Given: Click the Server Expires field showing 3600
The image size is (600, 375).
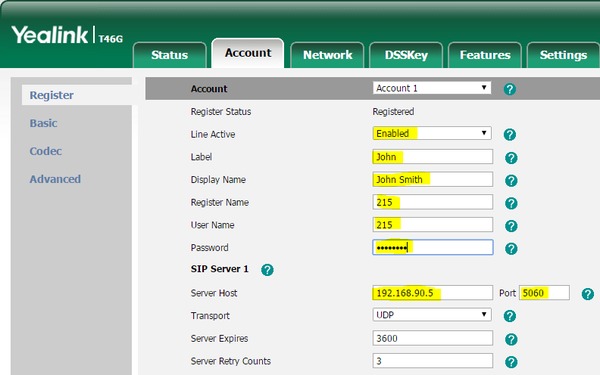Looking at the screenshot, I should click(x=432, y=338).
